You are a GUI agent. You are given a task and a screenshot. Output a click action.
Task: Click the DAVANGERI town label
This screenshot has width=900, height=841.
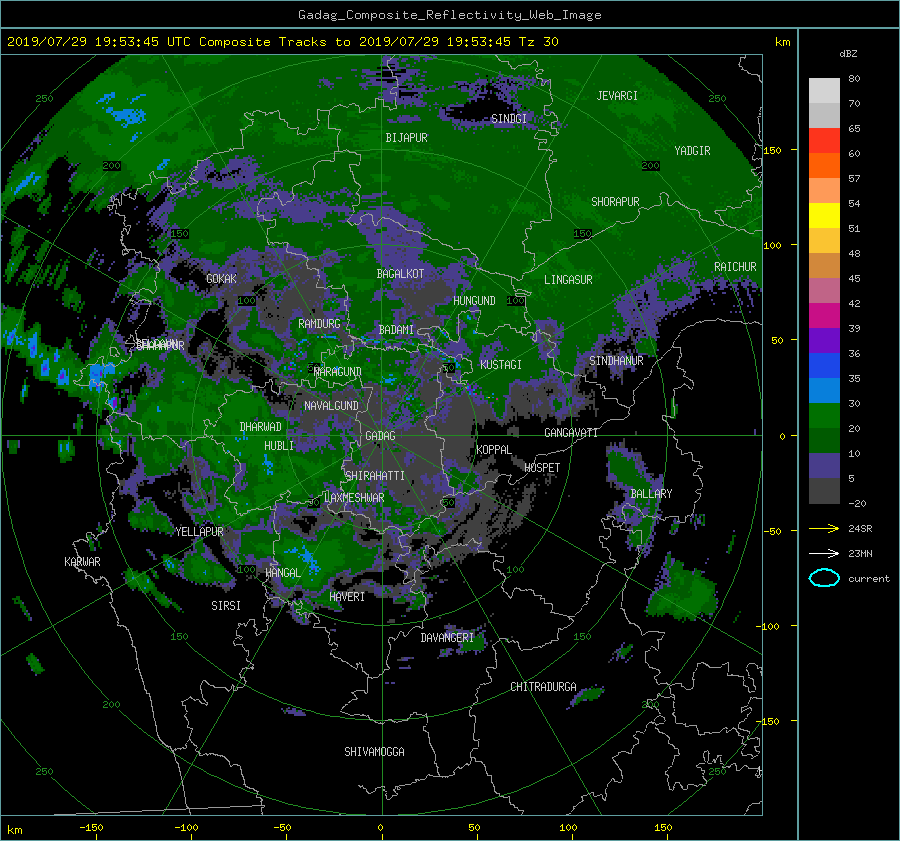(x=447, y=638)
